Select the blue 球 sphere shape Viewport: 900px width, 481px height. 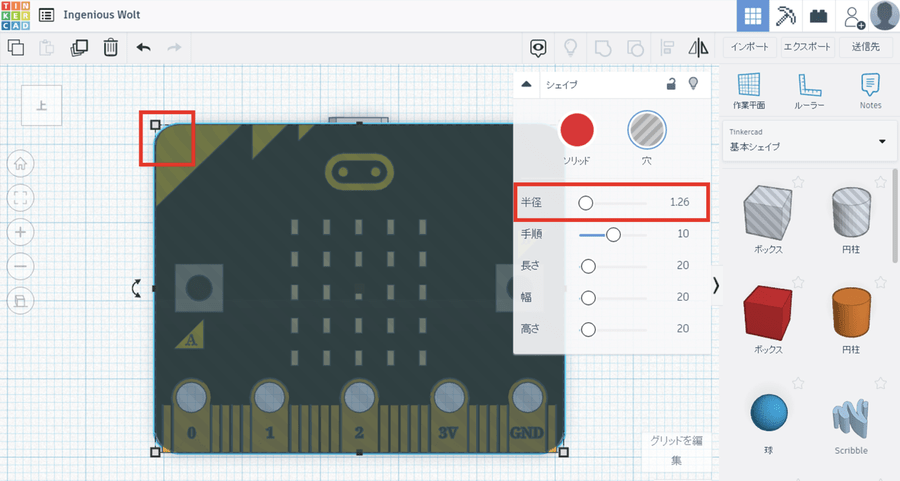pyautogui.click(x=769, y=413)
